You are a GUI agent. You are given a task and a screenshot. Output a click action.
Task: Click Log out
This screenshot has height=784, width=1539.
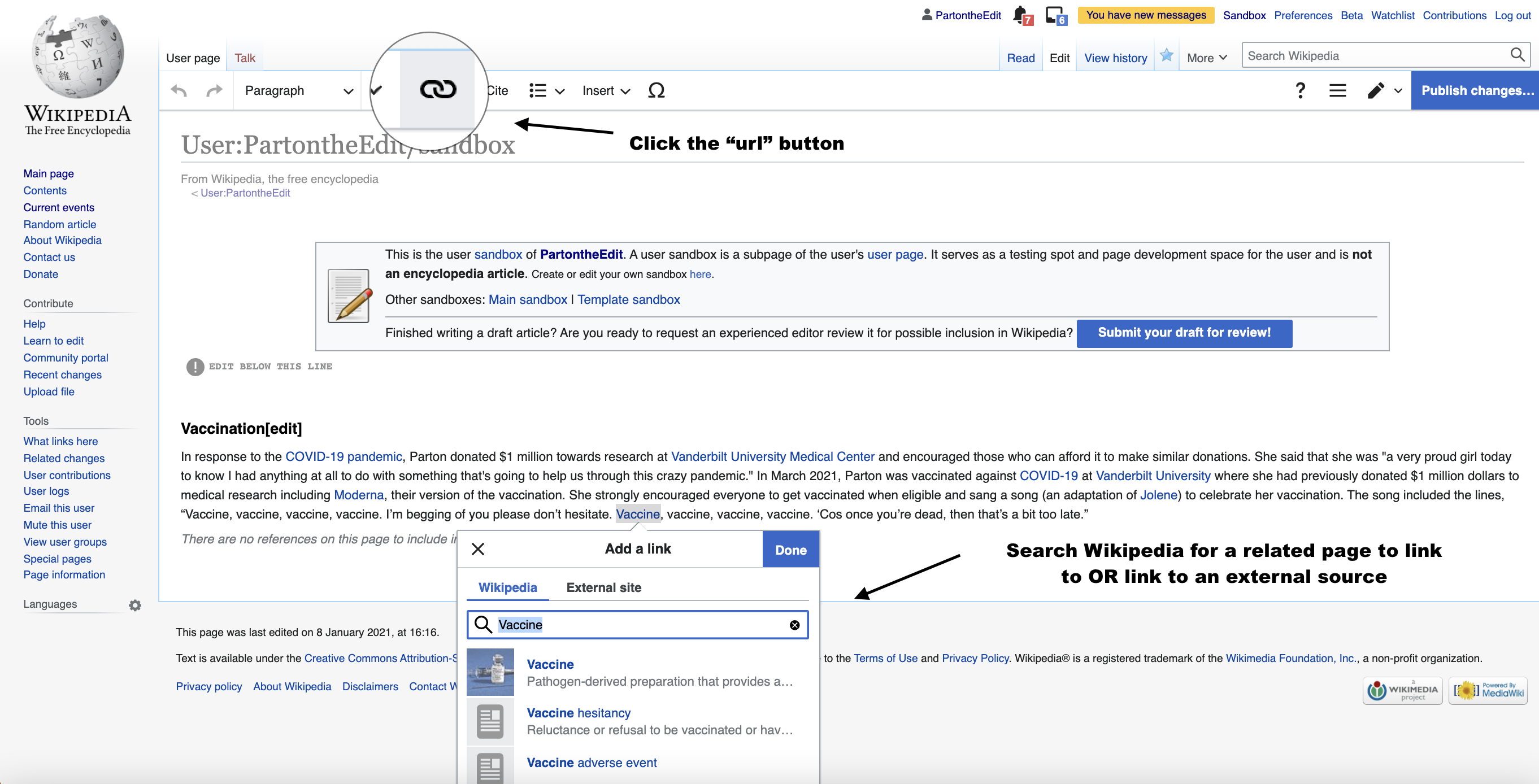[1512, 15]
